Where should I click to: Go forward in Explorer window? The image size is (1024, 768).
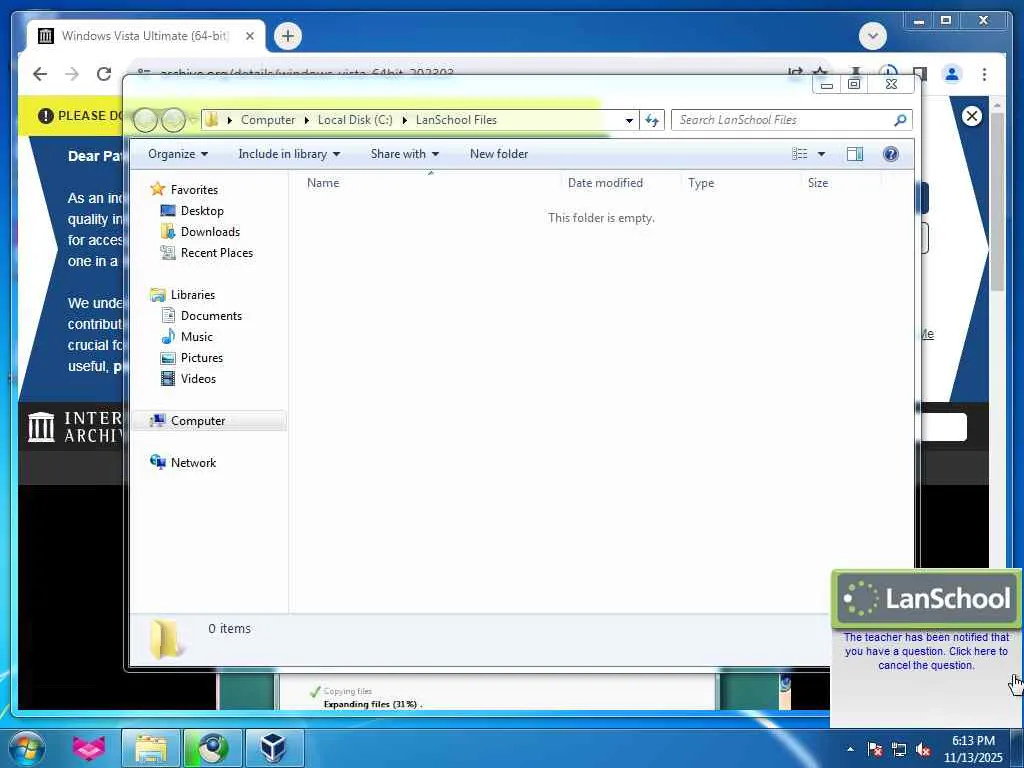click(173, 120)
